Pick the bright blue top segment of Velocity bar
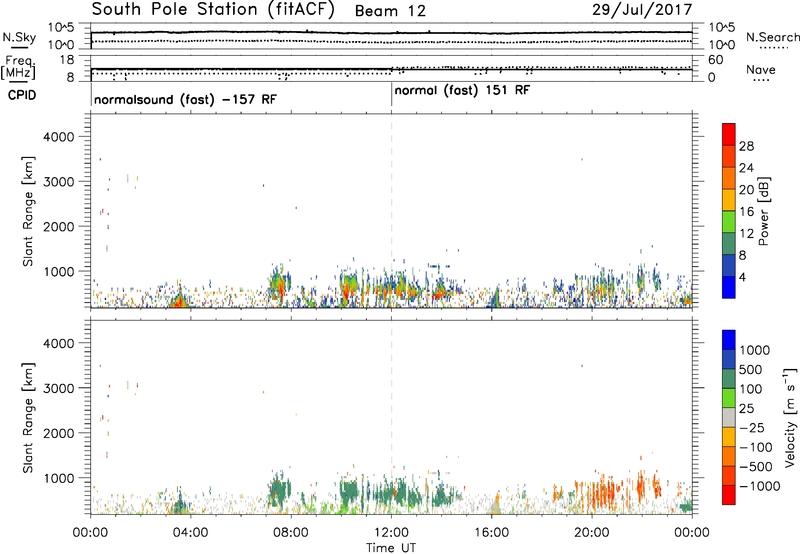This screenshot has height=554, width=800. (x=729, y=340)
